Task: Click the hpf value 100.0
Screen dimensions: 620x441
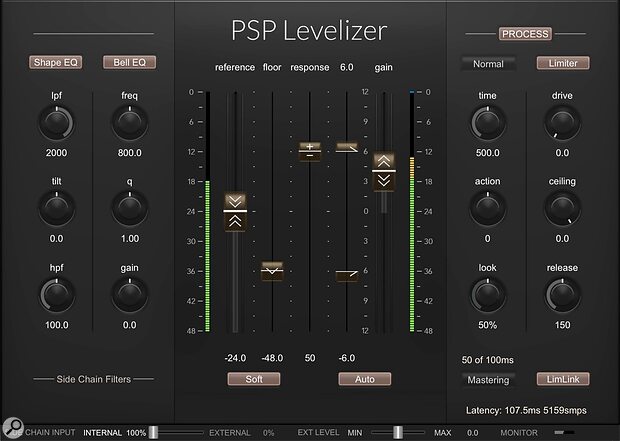Action: 57,325
